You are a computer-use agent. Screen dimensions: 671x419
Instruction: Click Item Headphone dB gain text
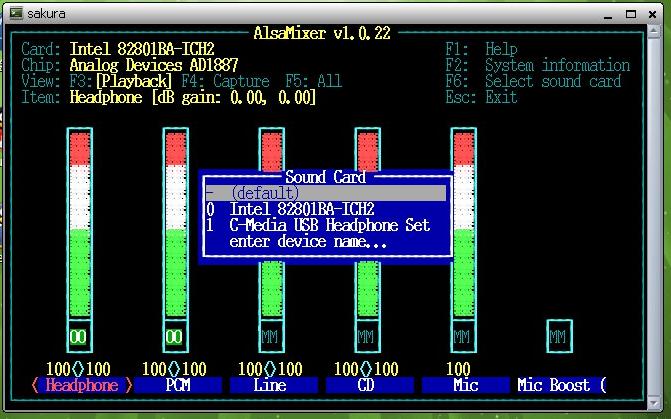193,98
